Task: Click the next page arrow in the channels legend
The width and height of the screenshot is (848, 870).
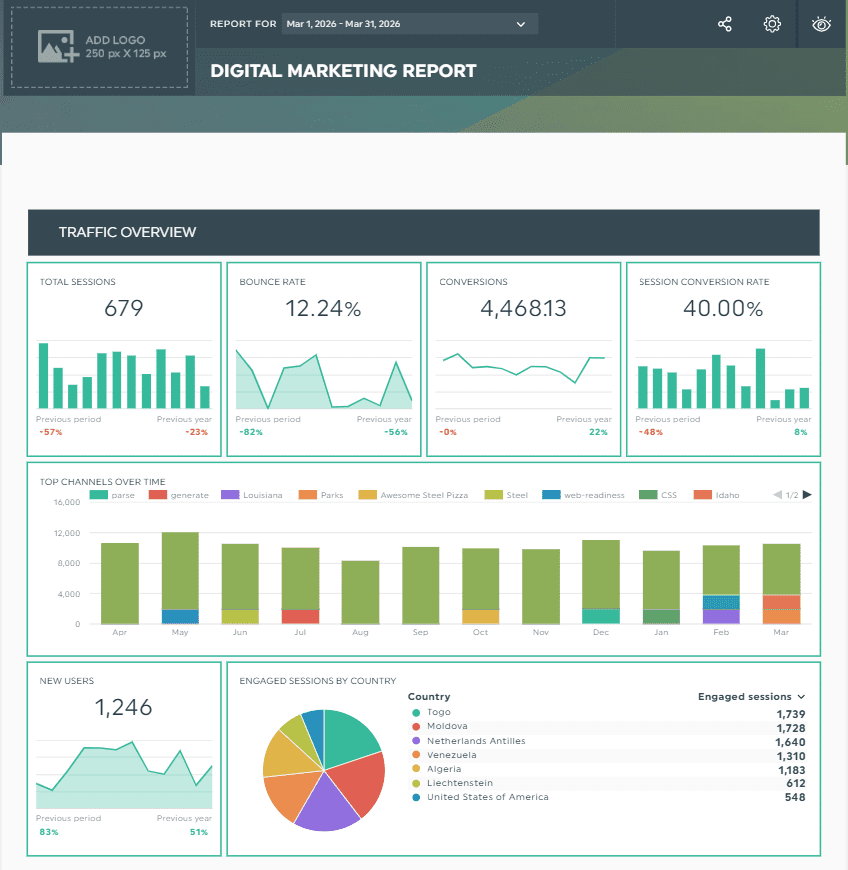Action: click(805, 493)
